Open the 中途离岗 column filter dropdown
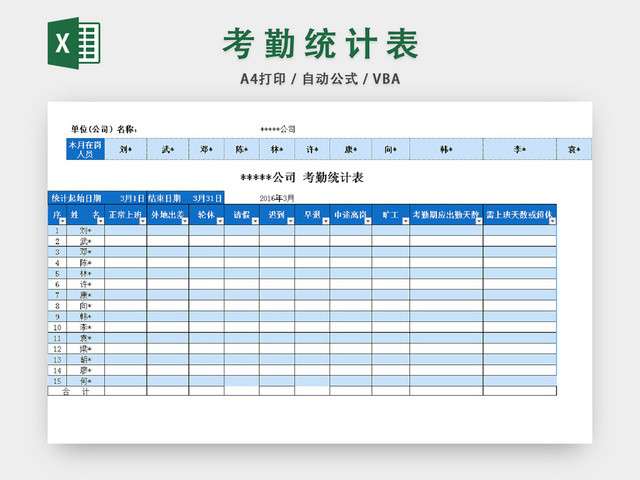Viewport: 640px width, 480px height. click(368, 221)
